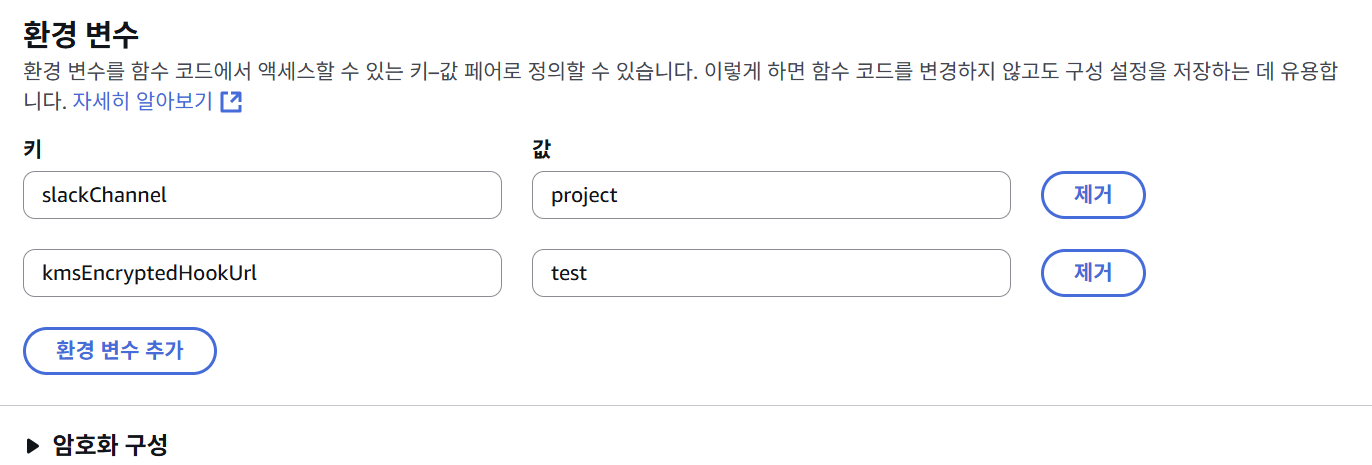1372x465 pixels.
Task: Place cursor right after the word project
Action: [619, 195]
